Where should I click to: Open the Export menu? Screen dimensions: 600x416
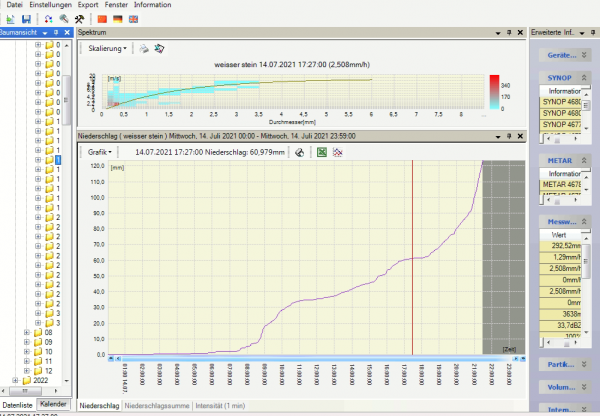coord(88,5)
